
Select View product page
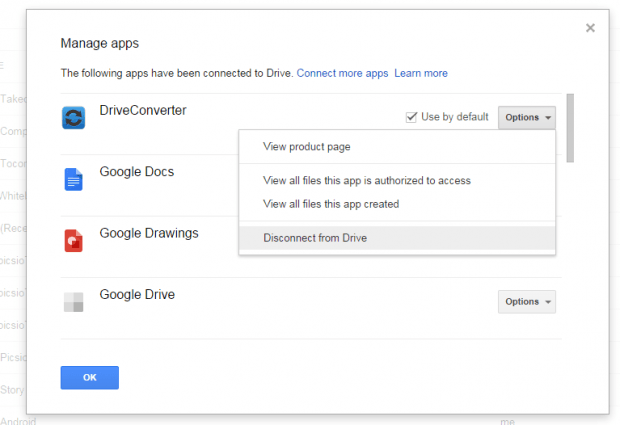pos(397,147)
